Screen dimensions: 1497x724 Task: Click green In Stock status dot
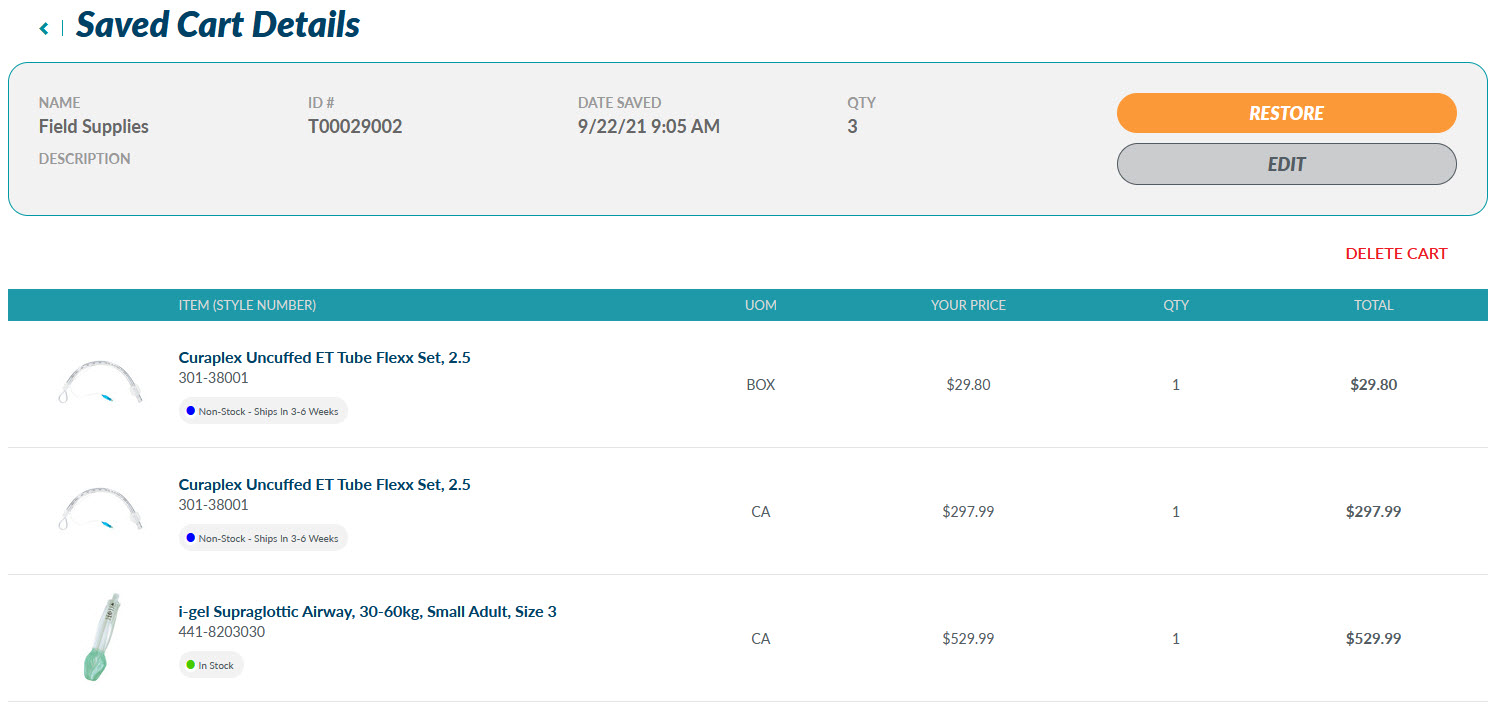[190, 665]
